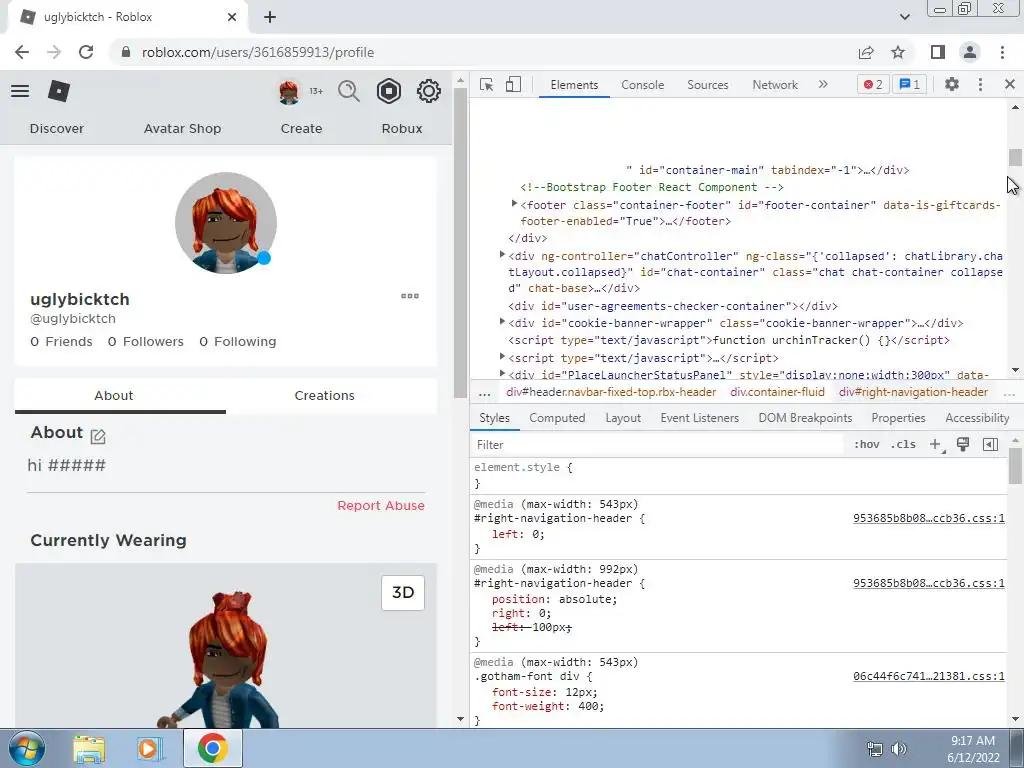Close the DevTools panel

tap(1010, 84)
